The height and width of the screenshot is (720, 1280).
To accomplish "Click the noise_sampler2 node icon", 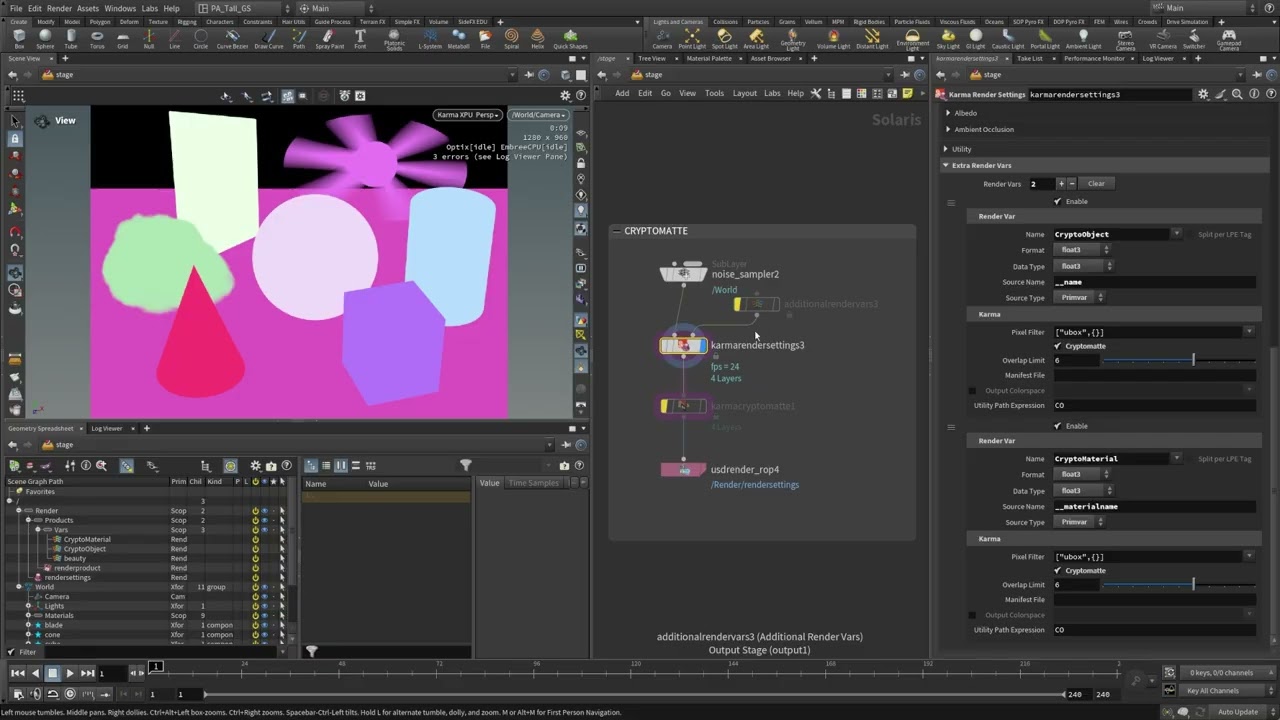I will tap(684, 273).
